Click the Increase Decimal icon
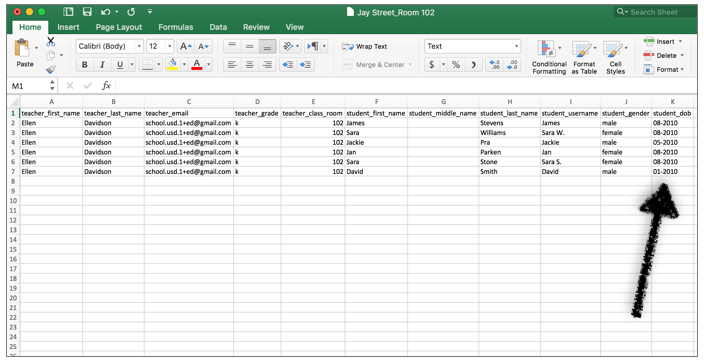 click(494, 65)
